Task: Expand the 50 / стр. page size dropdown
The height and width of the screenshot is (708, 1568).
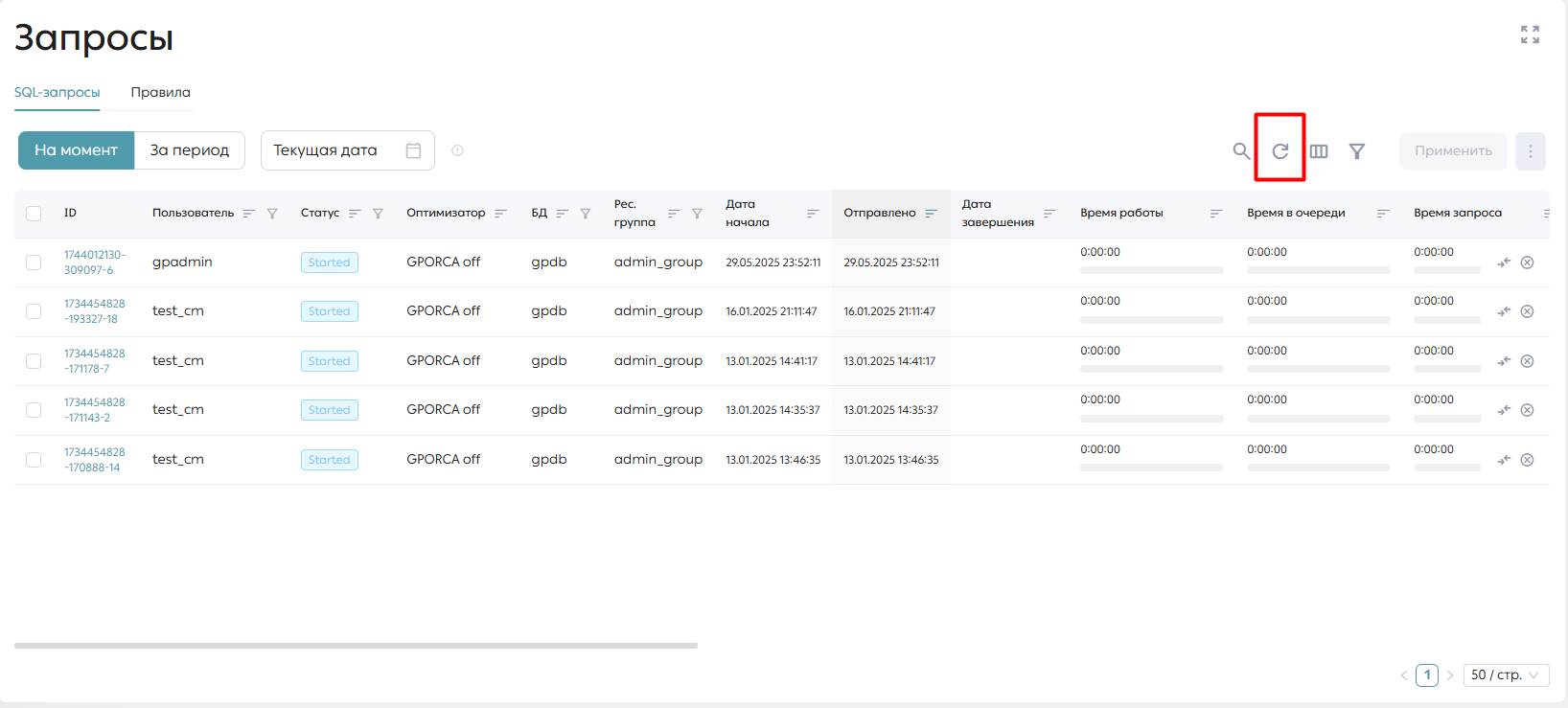Action: pos(1507,675)
